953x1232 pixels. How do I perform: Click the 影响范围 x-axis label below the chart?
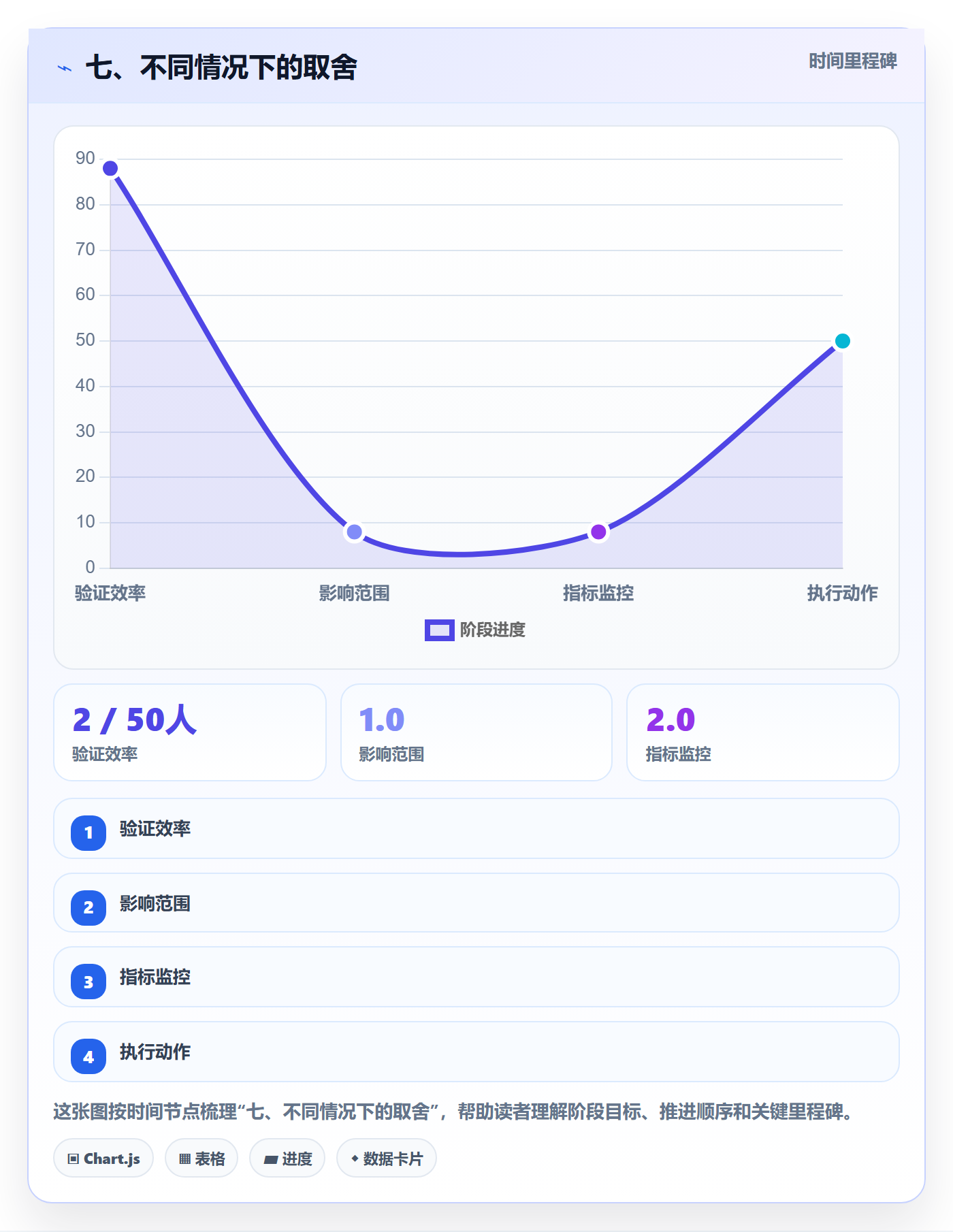coord(354,593)
